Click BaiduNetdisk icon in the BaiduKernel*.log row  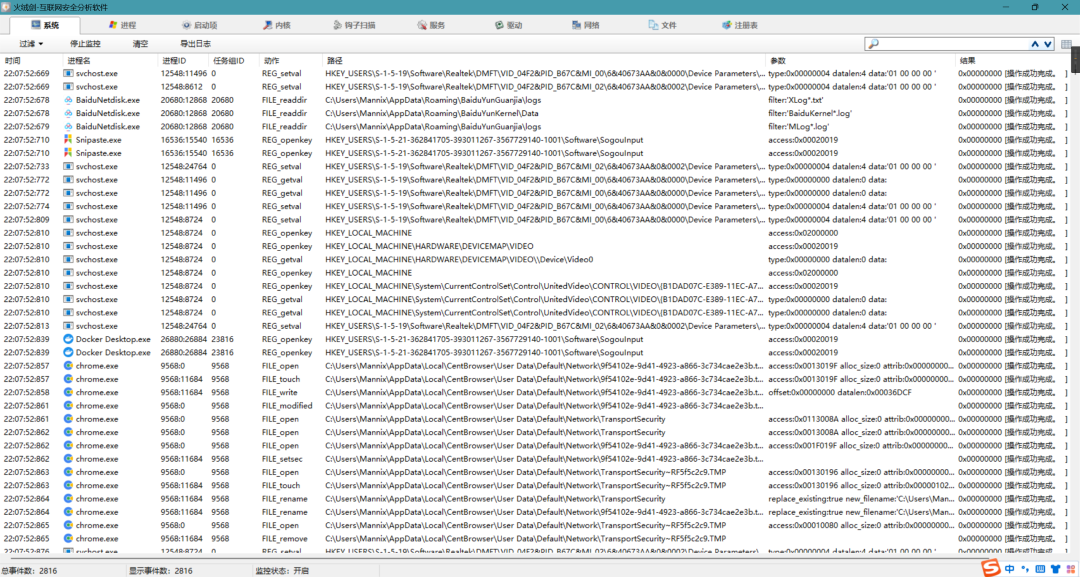(x=69, y=113)
